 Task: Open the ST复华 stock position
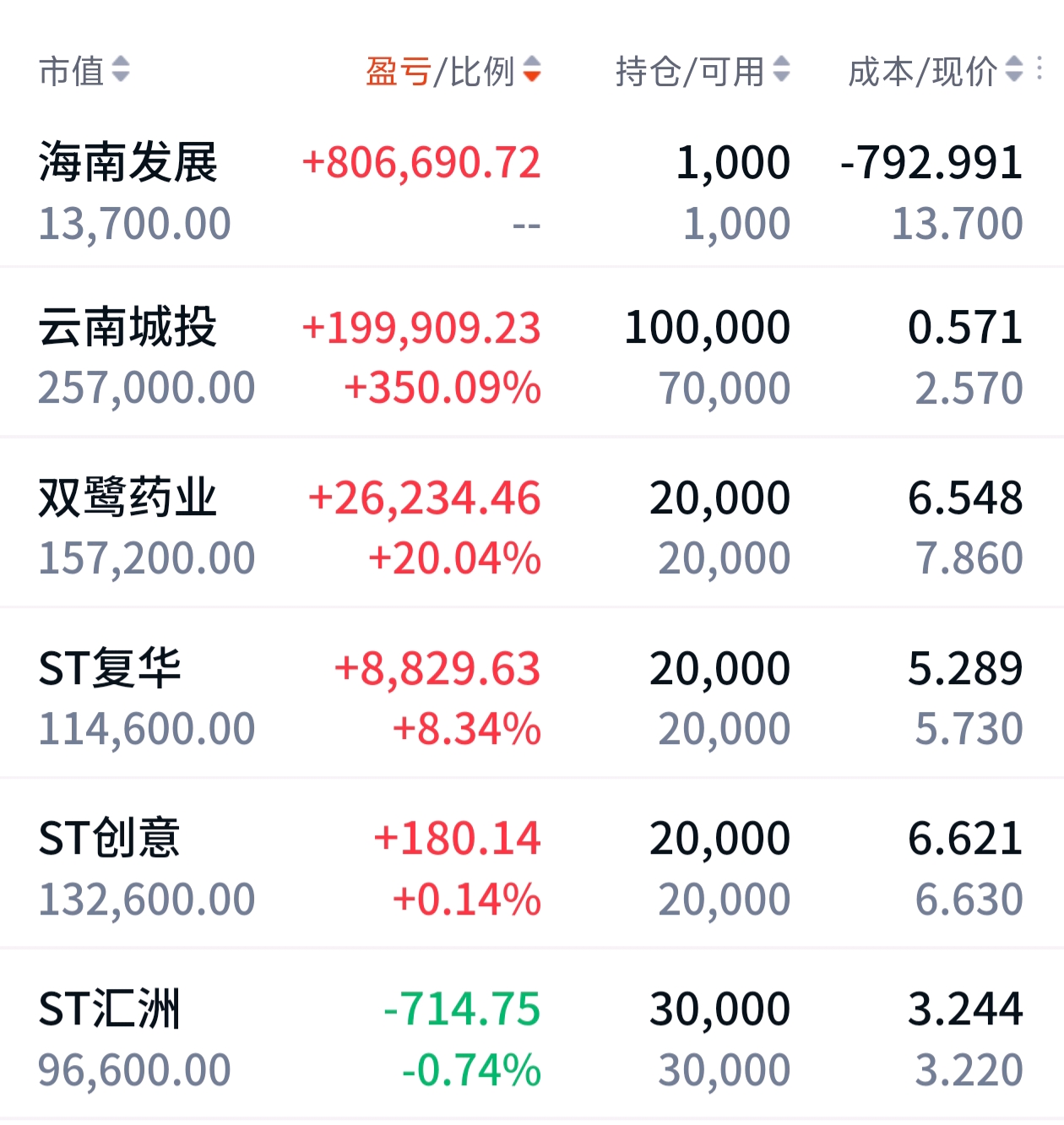coord(532,698)
